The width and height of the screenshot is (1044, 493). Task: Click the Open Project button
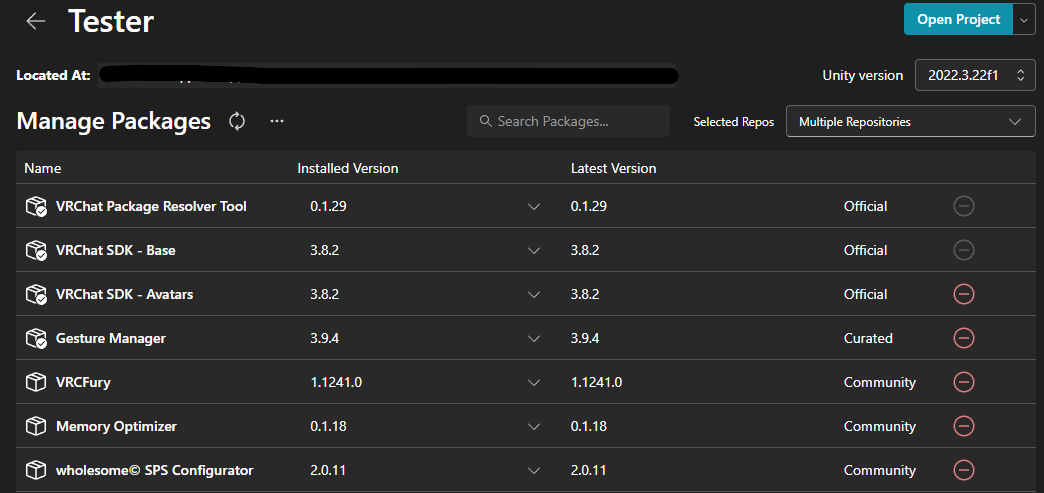[958, 19]
